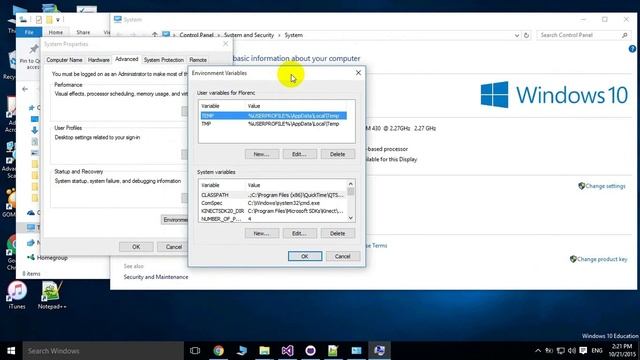This screenshot has width=640, height=360.
Task: Select the TEMP user variable row
Action: click(273, 116)
